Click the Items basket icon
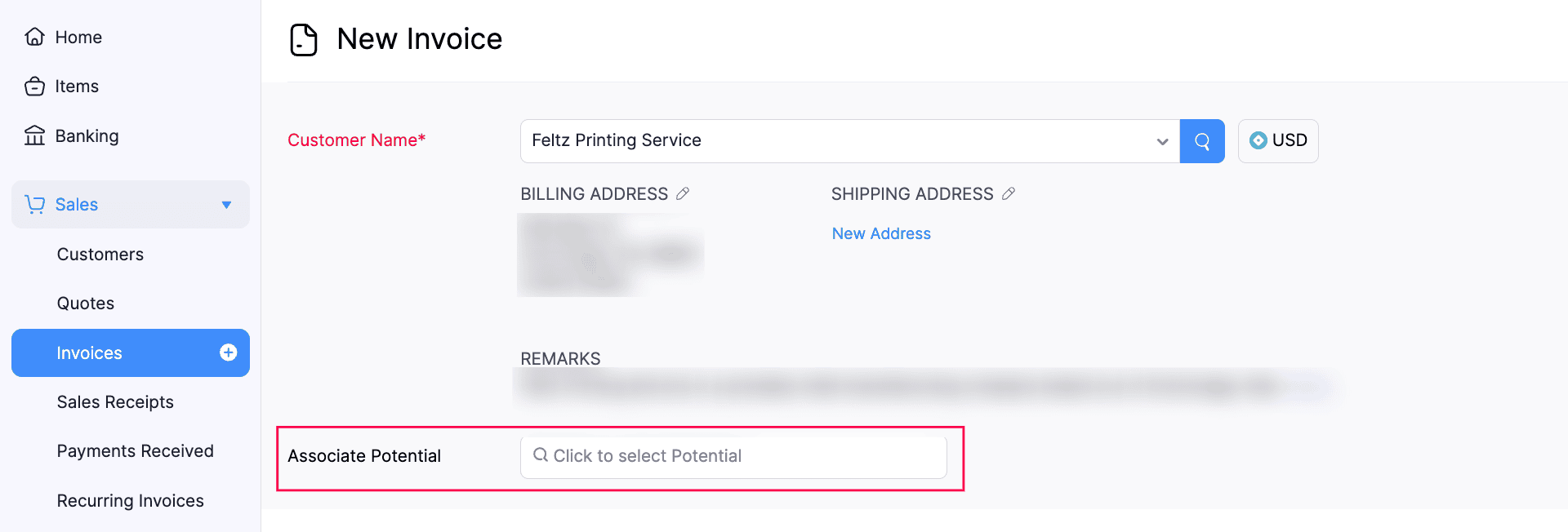Image resolution: width=1568 pixels, height=532 pixels. tap(34, 86)
